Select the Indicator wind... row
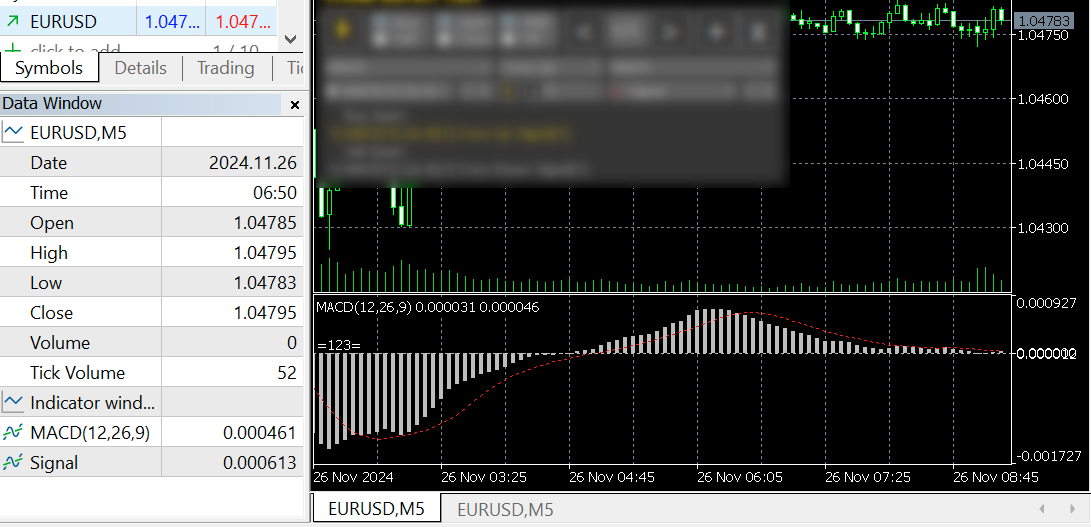Screen dimensions: 1091x527 coord(152,402)
